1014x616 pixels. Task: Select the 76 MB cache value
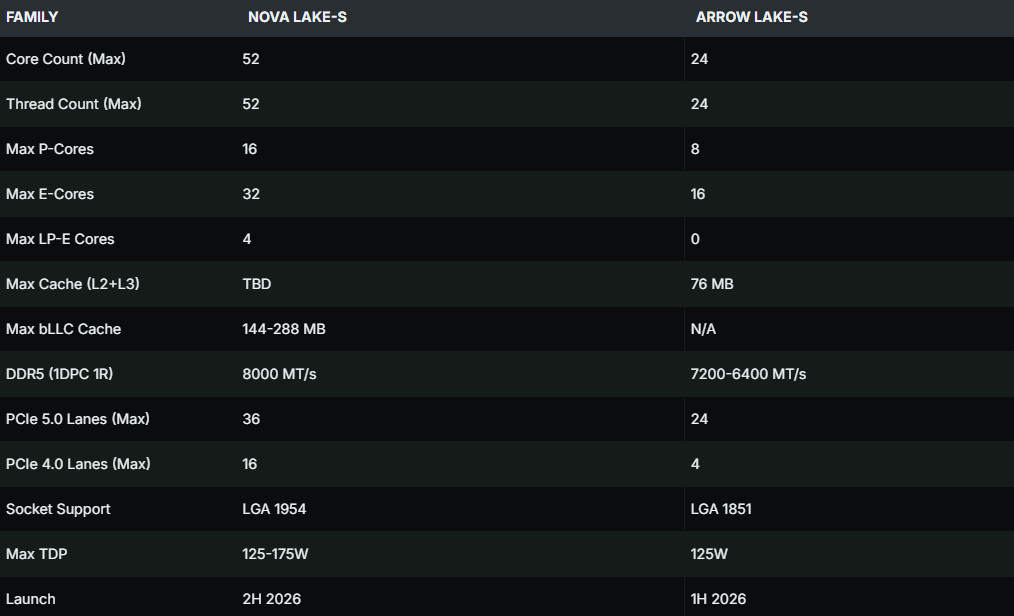[x=712, y=284]
